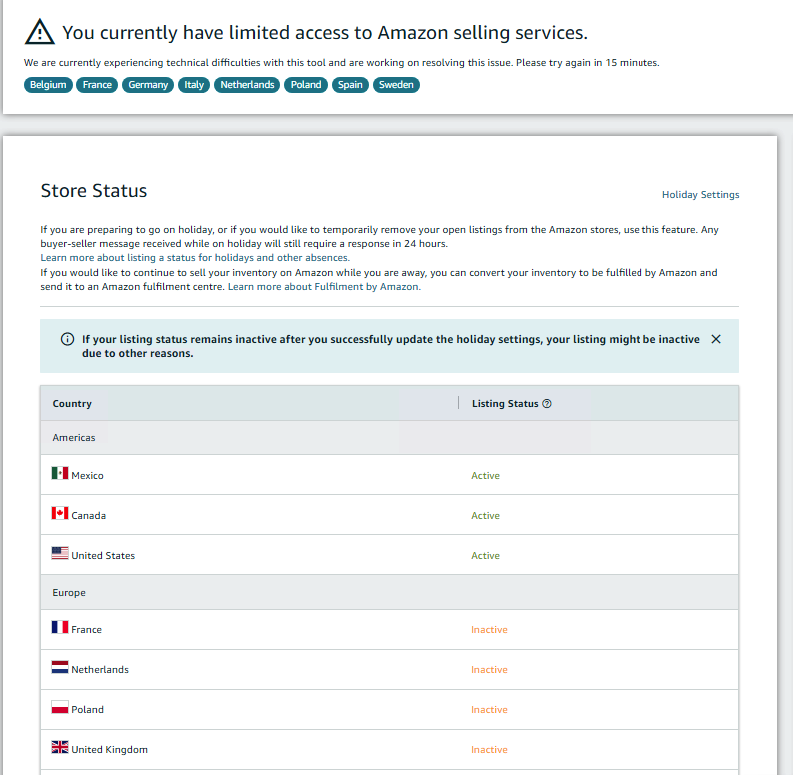Select the Poland country name in table
This screenshot has width=793, height=775.
tap(87, 710)
